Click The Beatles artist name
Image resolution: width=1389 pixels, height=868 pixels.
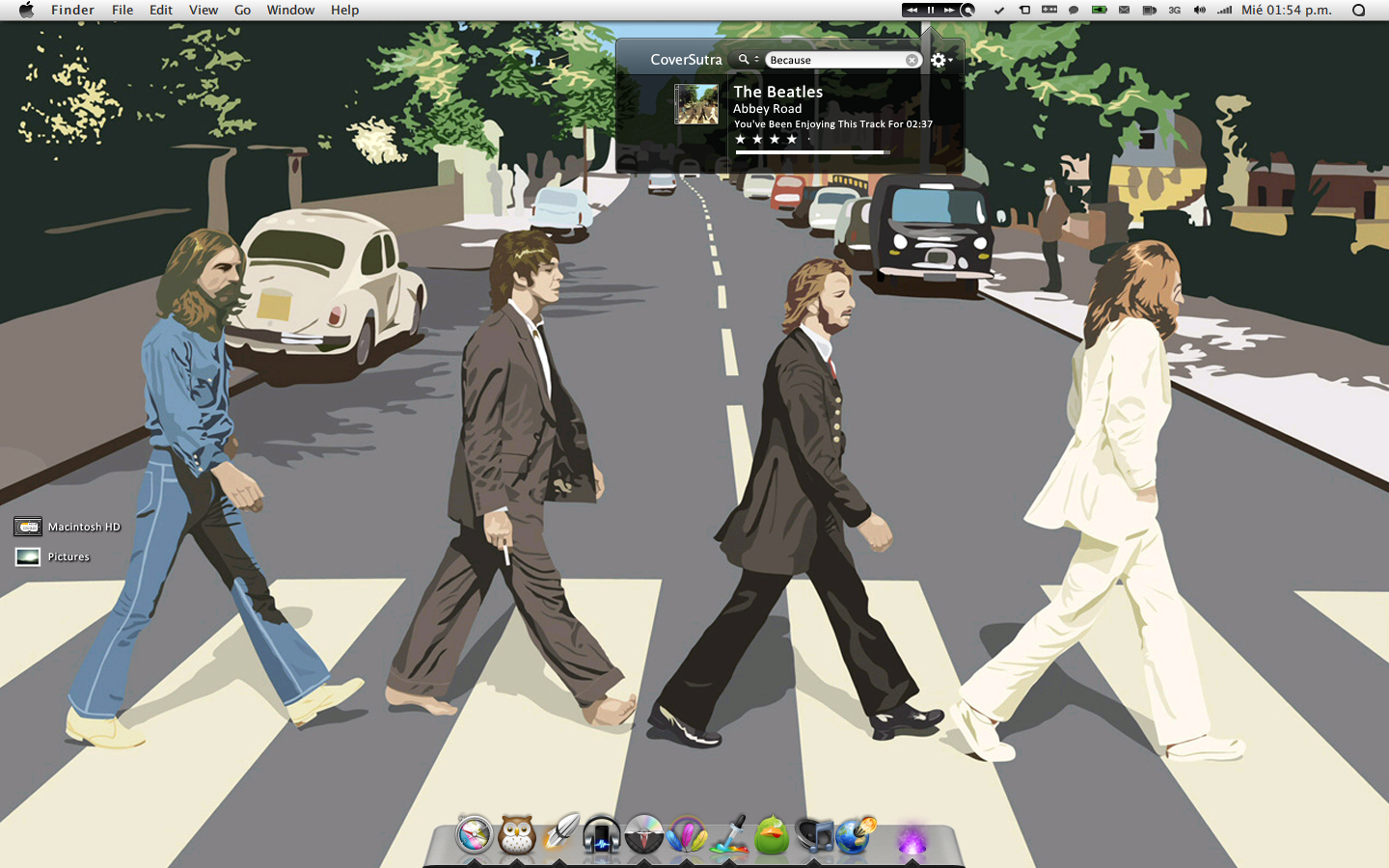click(x=778, y=92)
